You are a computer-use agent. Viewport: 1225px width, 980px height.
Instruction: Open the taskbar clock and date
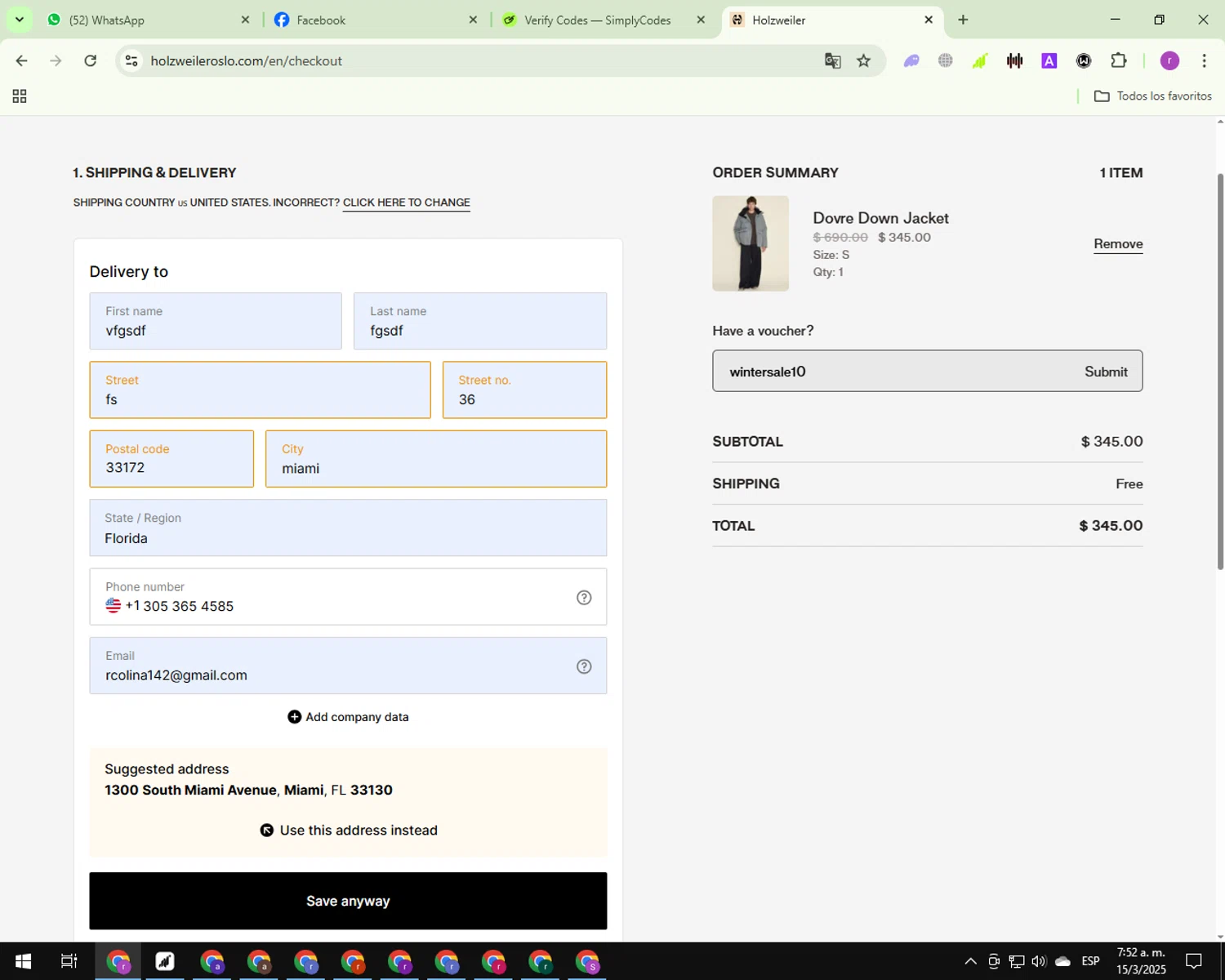coord(1141,961)
